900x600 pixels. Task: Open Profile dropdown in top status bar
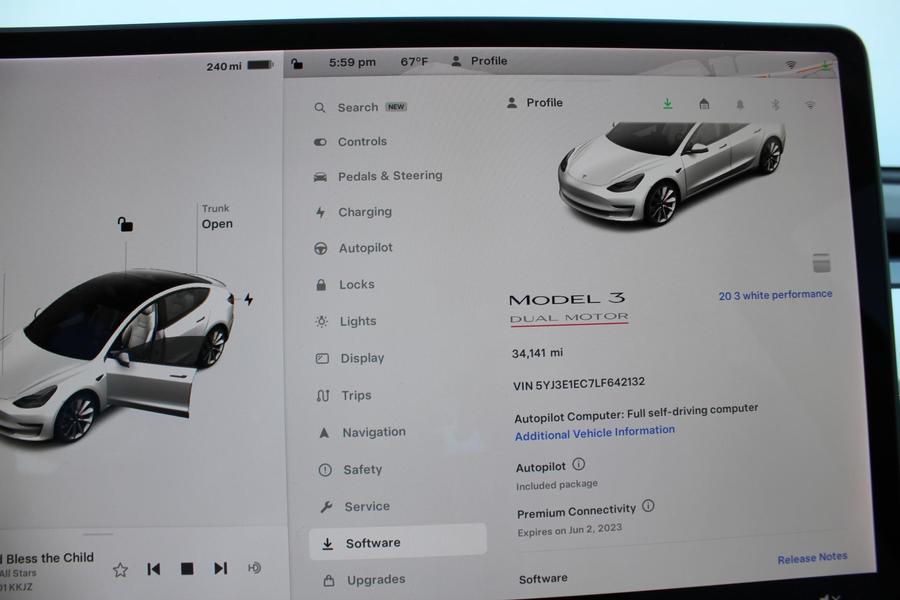(x=480, y=61)
